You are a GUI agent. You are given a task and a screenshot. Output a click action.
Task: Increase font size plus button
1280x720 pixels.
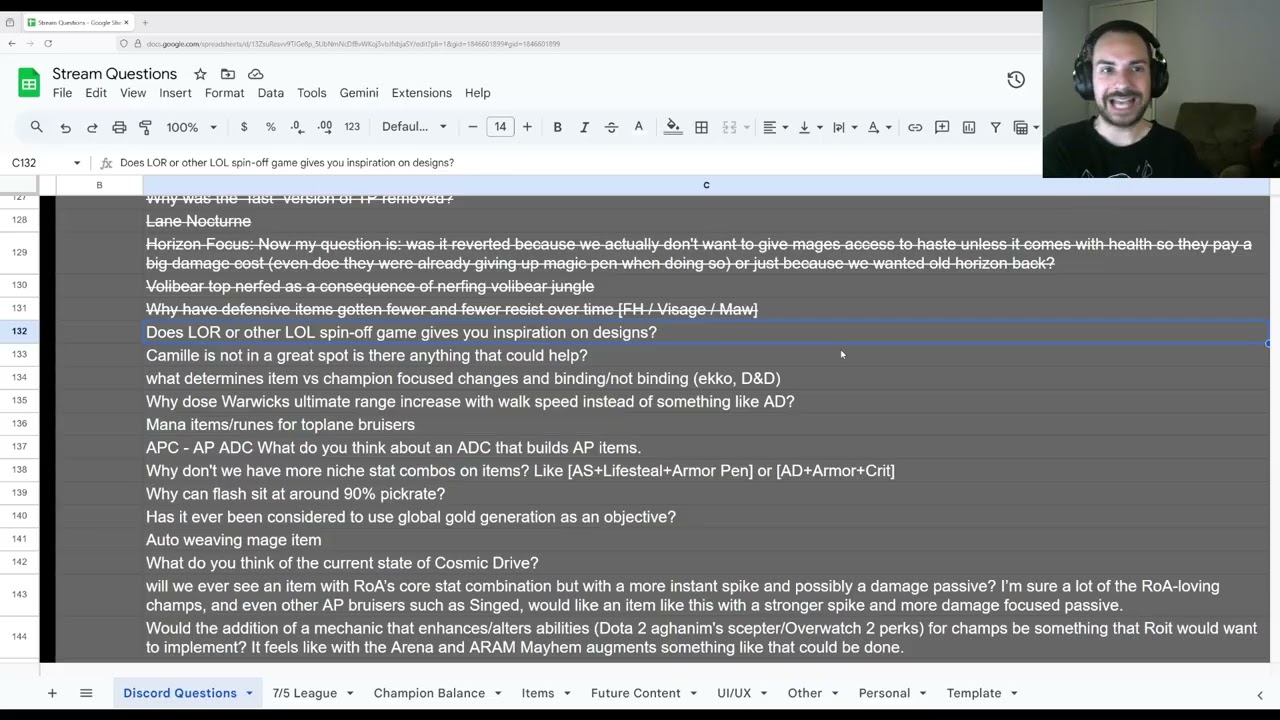(527, 127)
